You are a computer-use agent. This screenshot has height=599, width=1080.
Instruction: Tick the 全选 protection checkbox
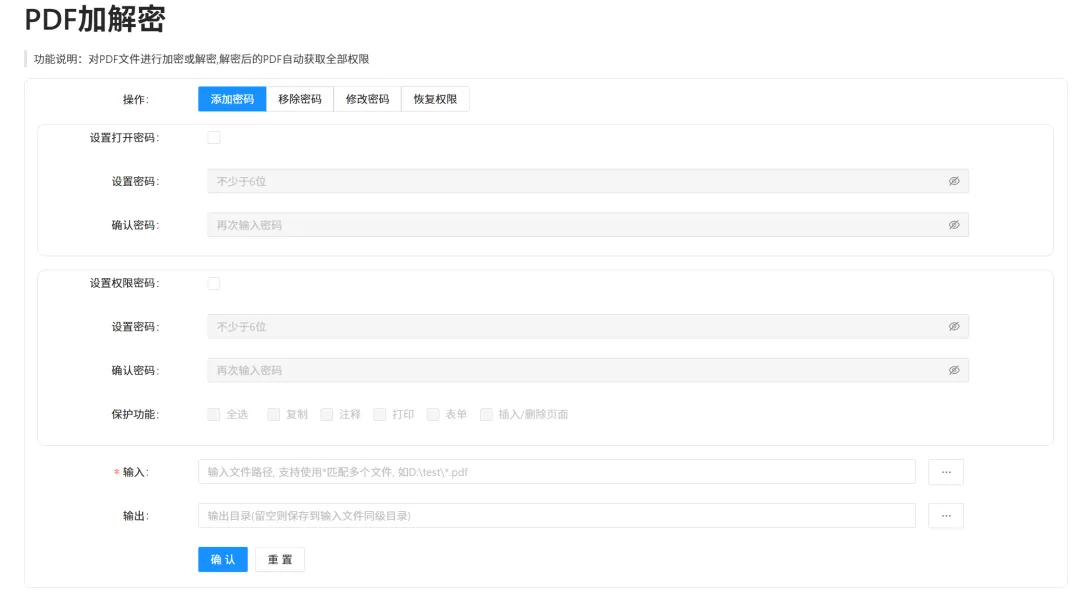click(214, 414)
